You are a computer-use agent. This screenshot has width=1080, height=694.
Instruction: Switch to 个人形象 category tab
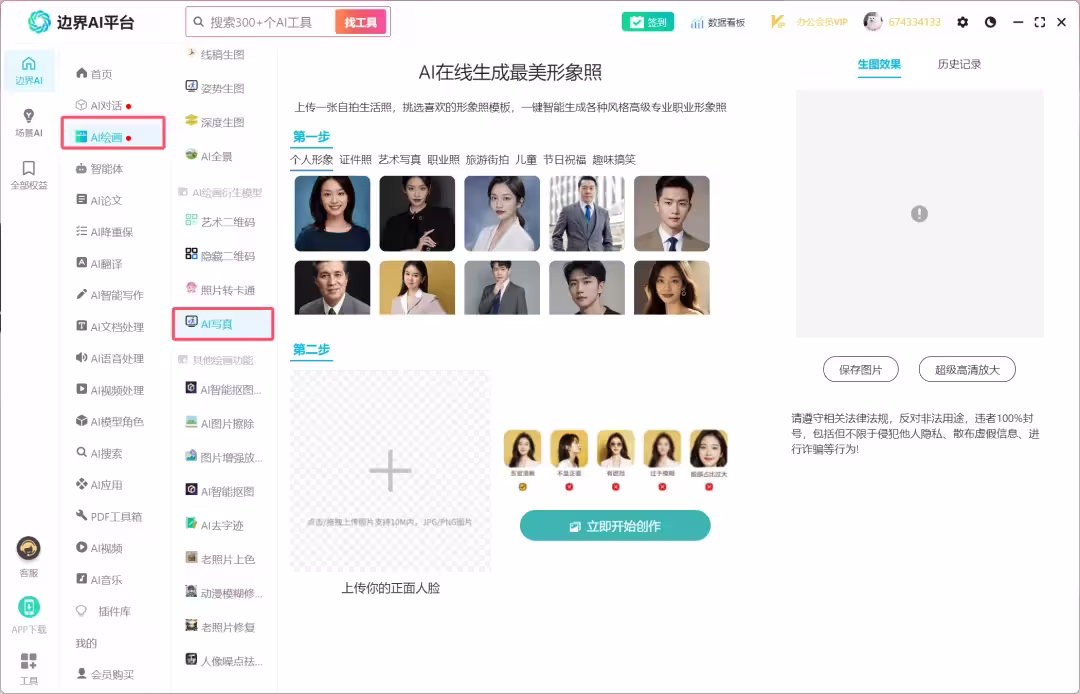coord(311,159)
